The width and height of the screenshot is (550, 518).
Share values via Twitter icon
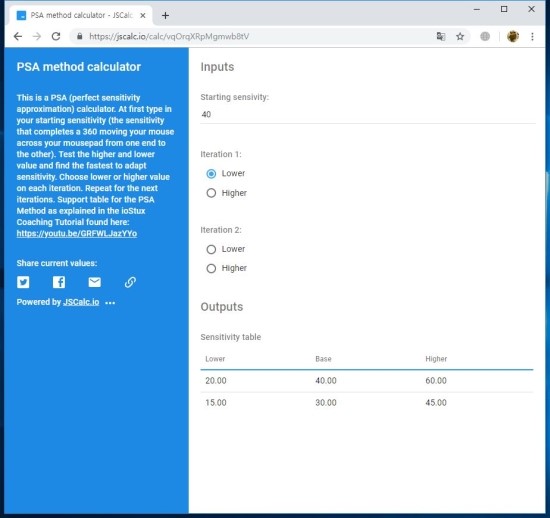pyautogui.click(x=23, y=282)
